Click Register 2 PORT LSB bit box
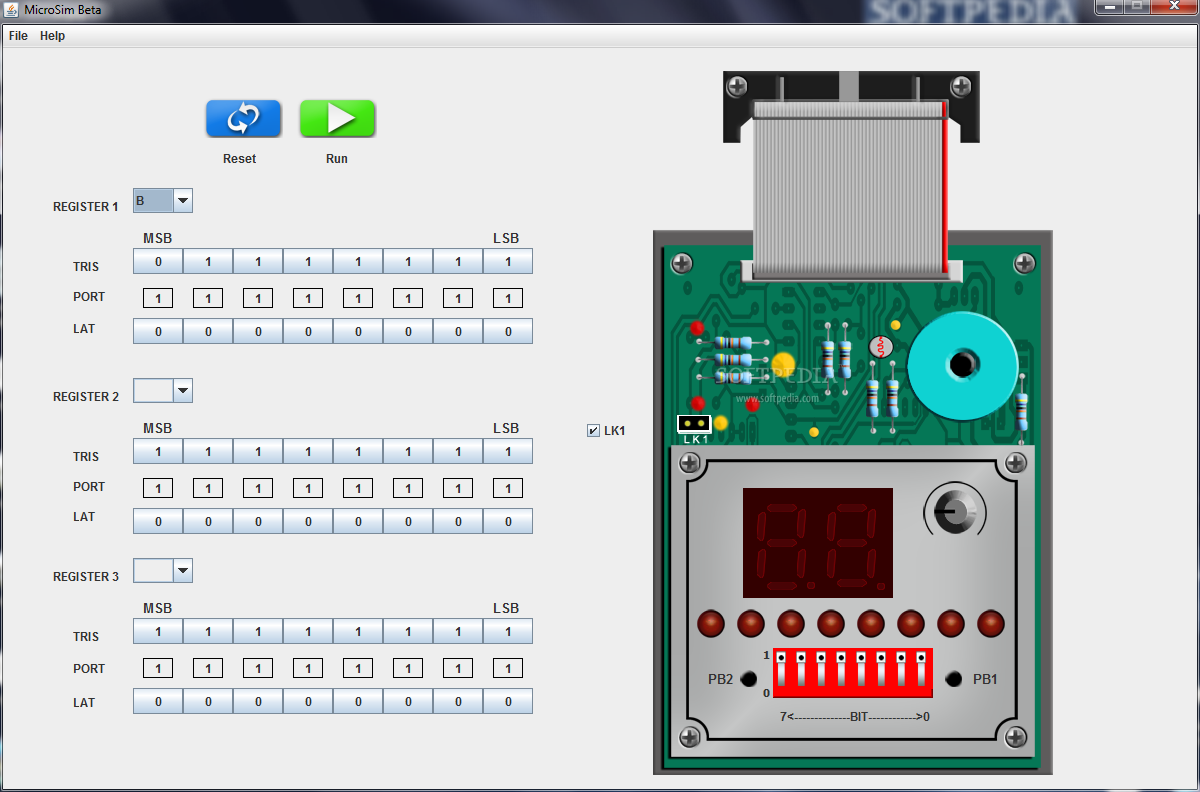This screenshot has height=792, width=1200. pos(508,488)
